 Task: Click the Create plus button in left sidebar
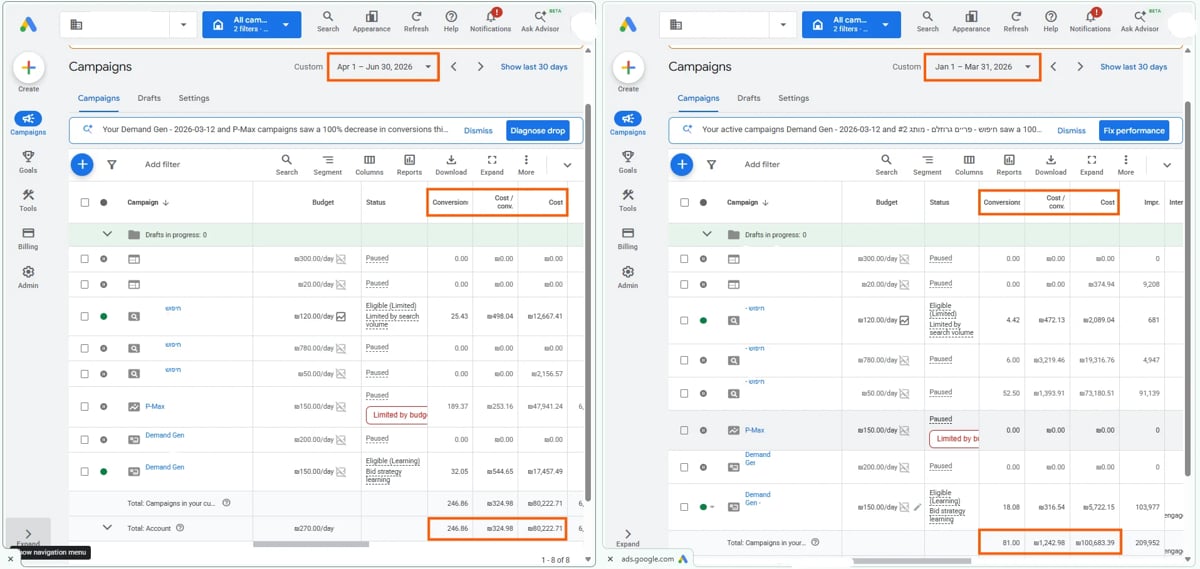[x=28, y=68]
